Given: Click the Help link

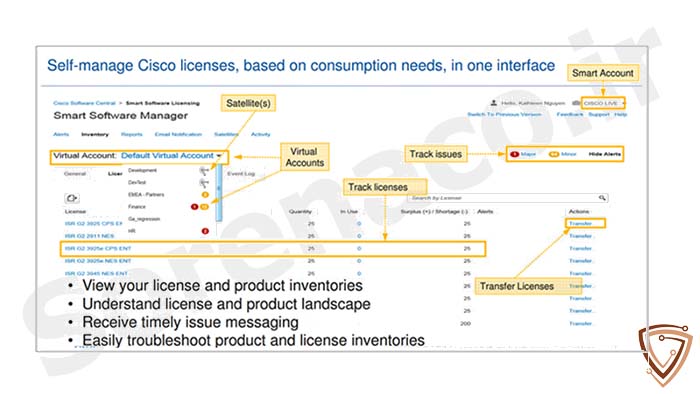Looking at the screenshot, I should click(x=621, y=115).
